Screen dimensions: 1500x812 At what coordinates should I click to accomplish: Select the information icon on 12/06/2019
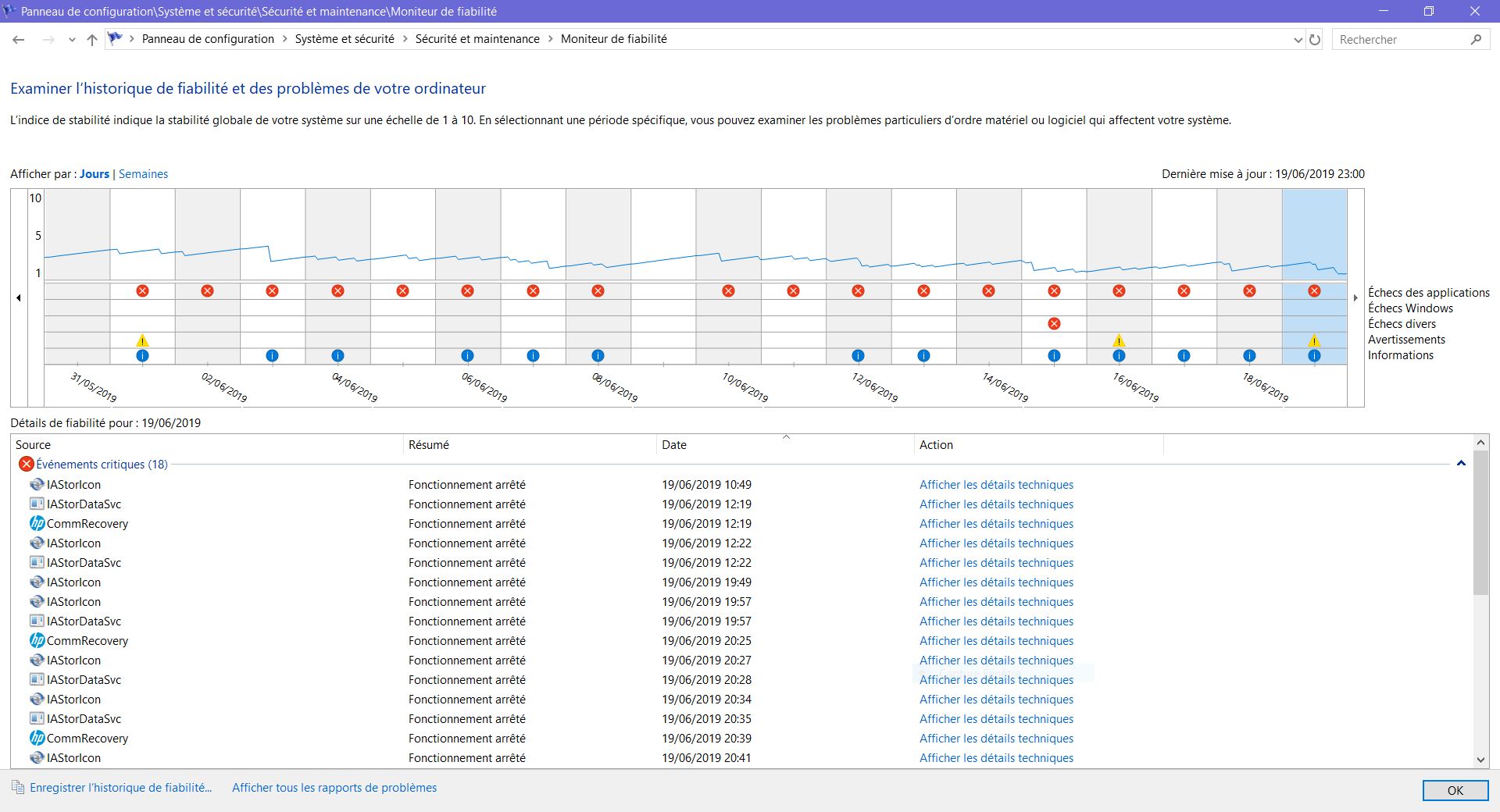[858, 355]
